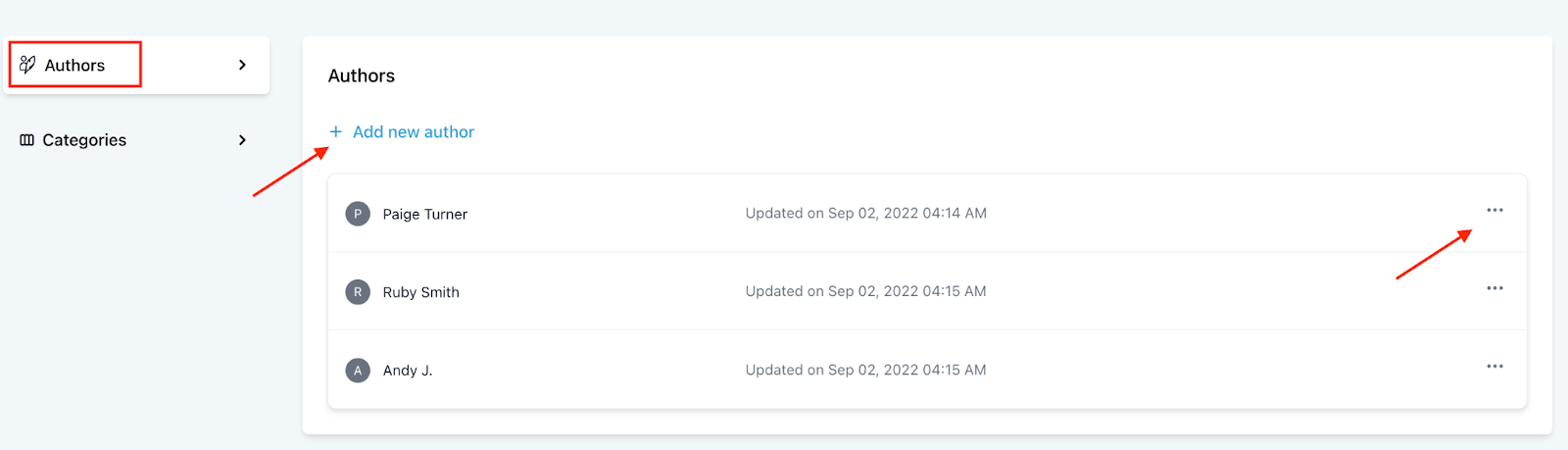Viewport: 1568px width, 450px height.
Task: Click the Categories book icon in sidebar
Action: coord(27,140)
